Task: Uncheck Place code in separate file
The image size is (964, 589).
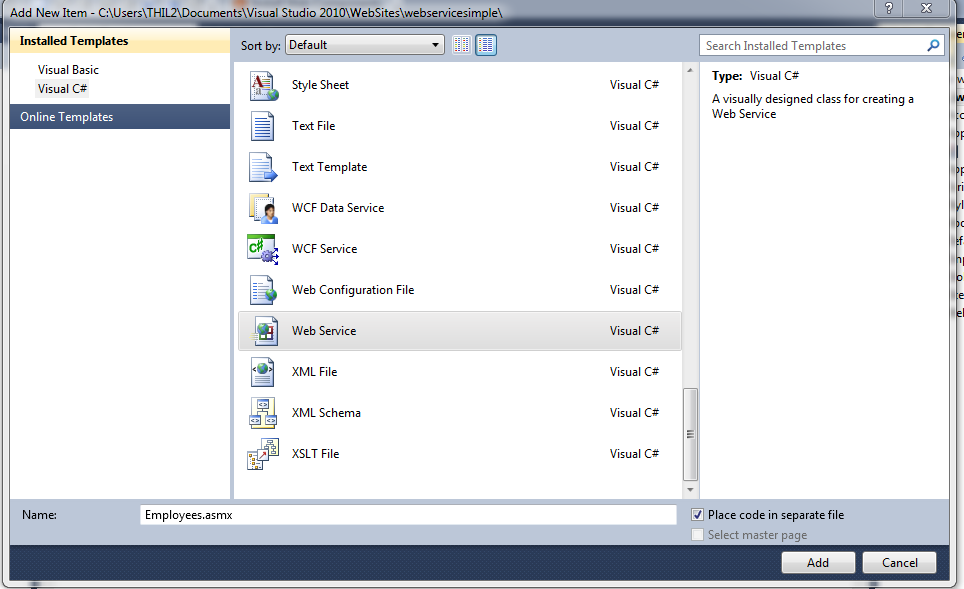Action: coord(697,515)
